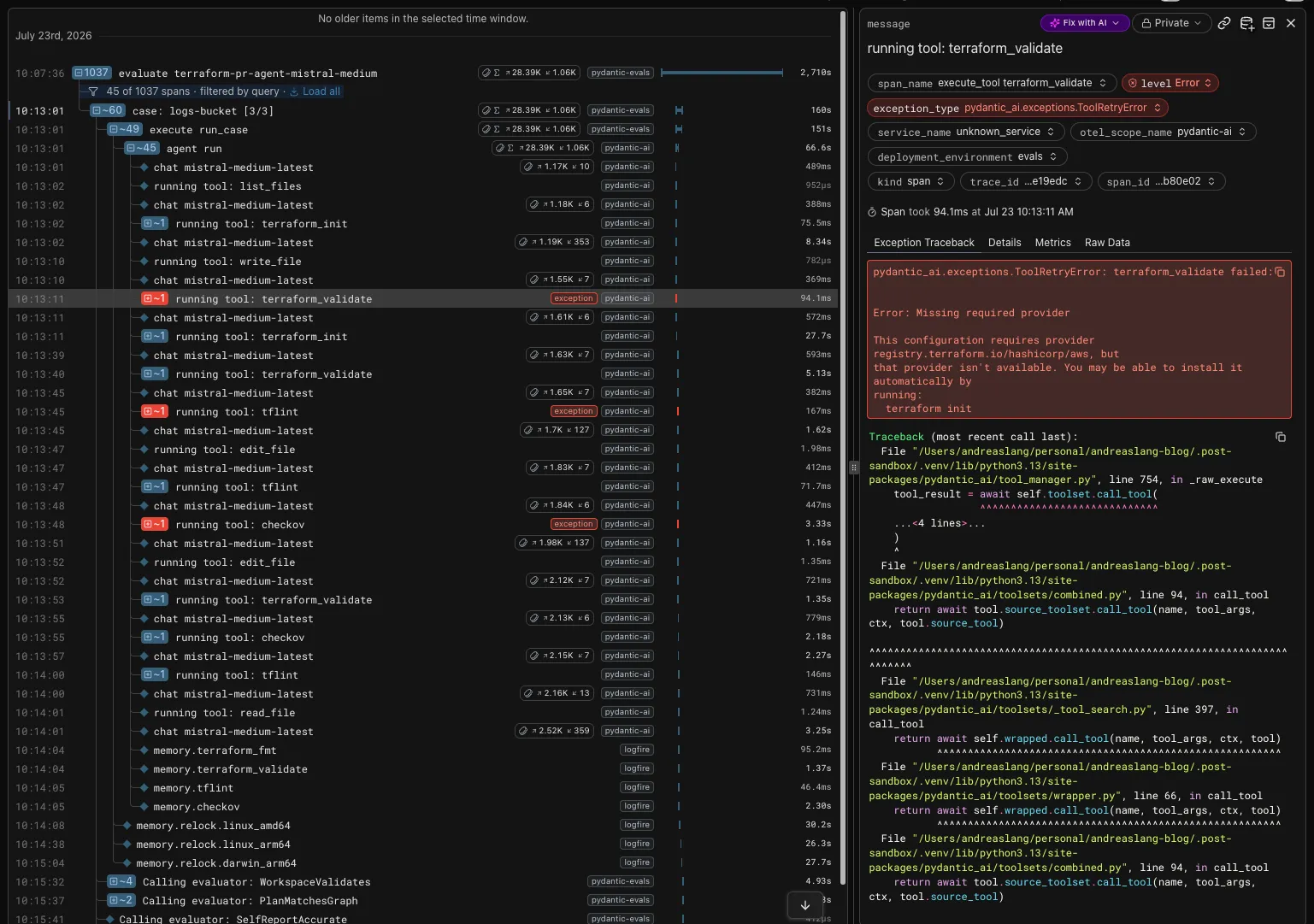Viewport: 1314px width, 924px height.
Task: Expand Calling evaluator: WorkspaceValidates span
Action: (121, 881)
